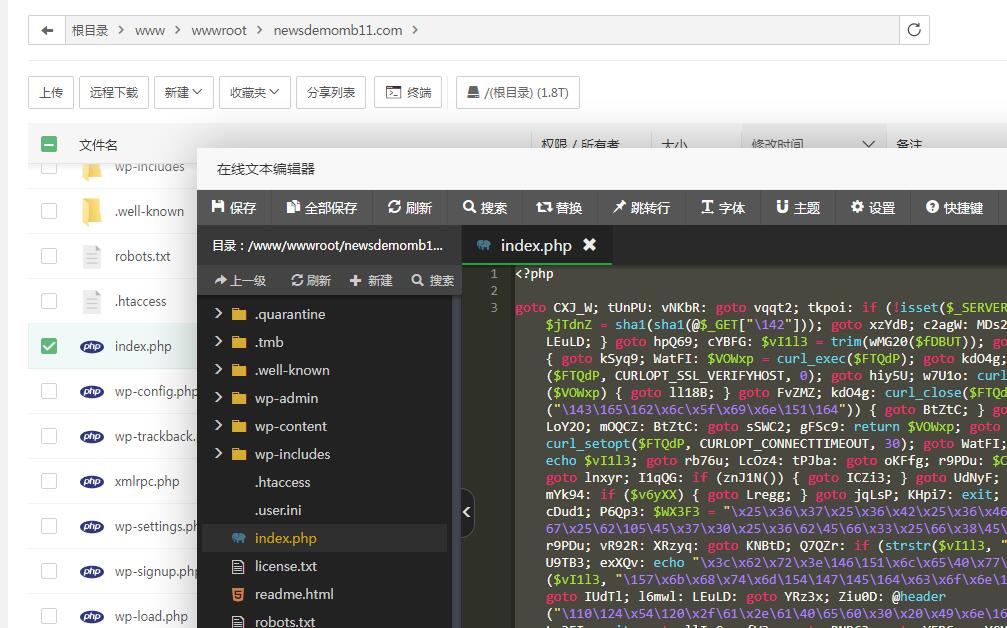Screen dimensions: 1007x628
Task: Open the 收藏夹 favorites dropdown
Action: coord(255,92)
